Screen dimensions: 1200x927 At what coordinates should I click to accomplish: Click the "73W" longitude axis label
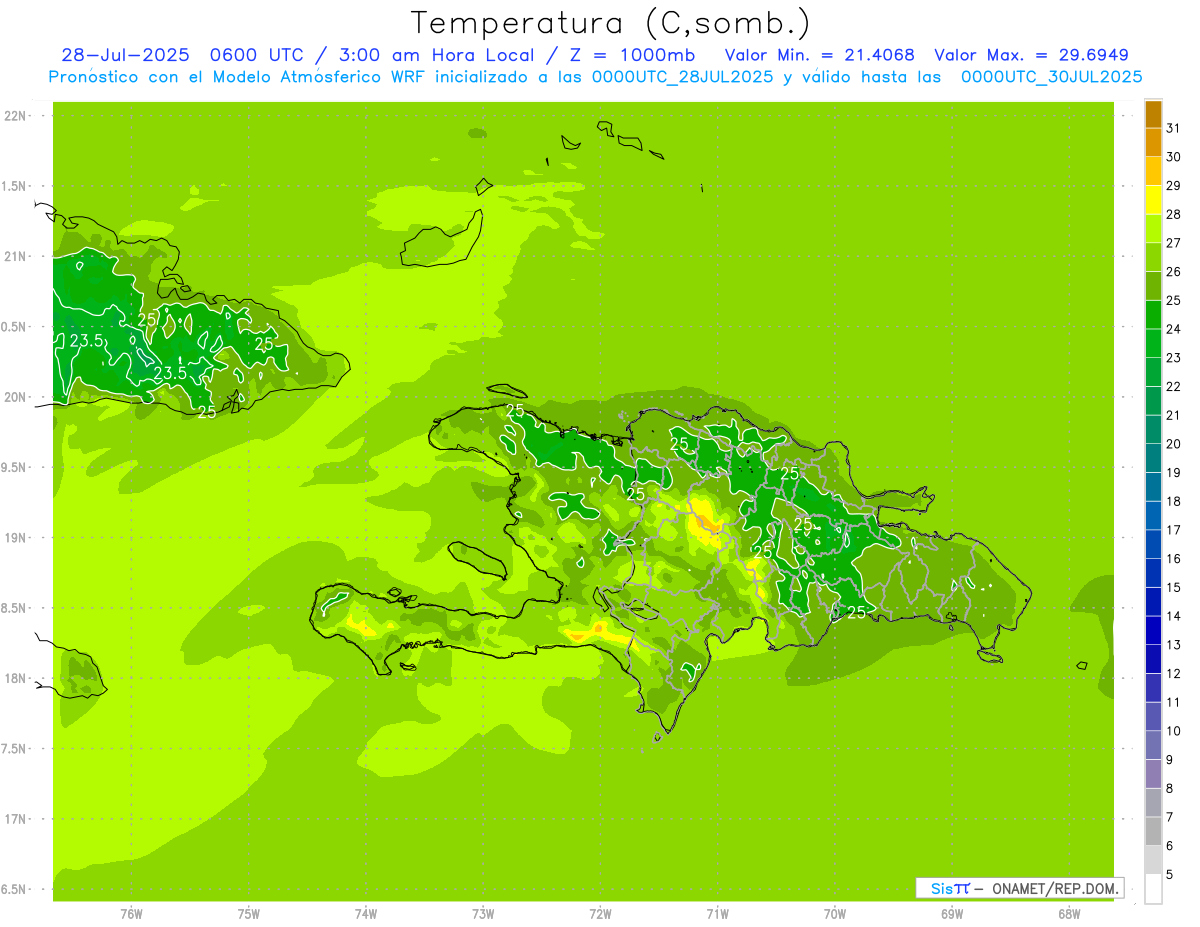point(483,914)
